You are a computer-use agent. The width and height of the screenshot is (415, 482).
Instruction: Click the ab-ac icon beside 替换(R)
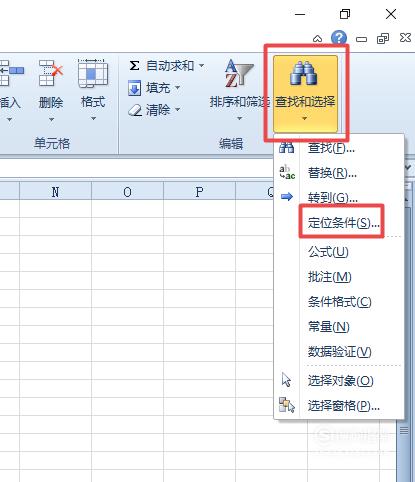pyautogui.click(x=287, y=172)
